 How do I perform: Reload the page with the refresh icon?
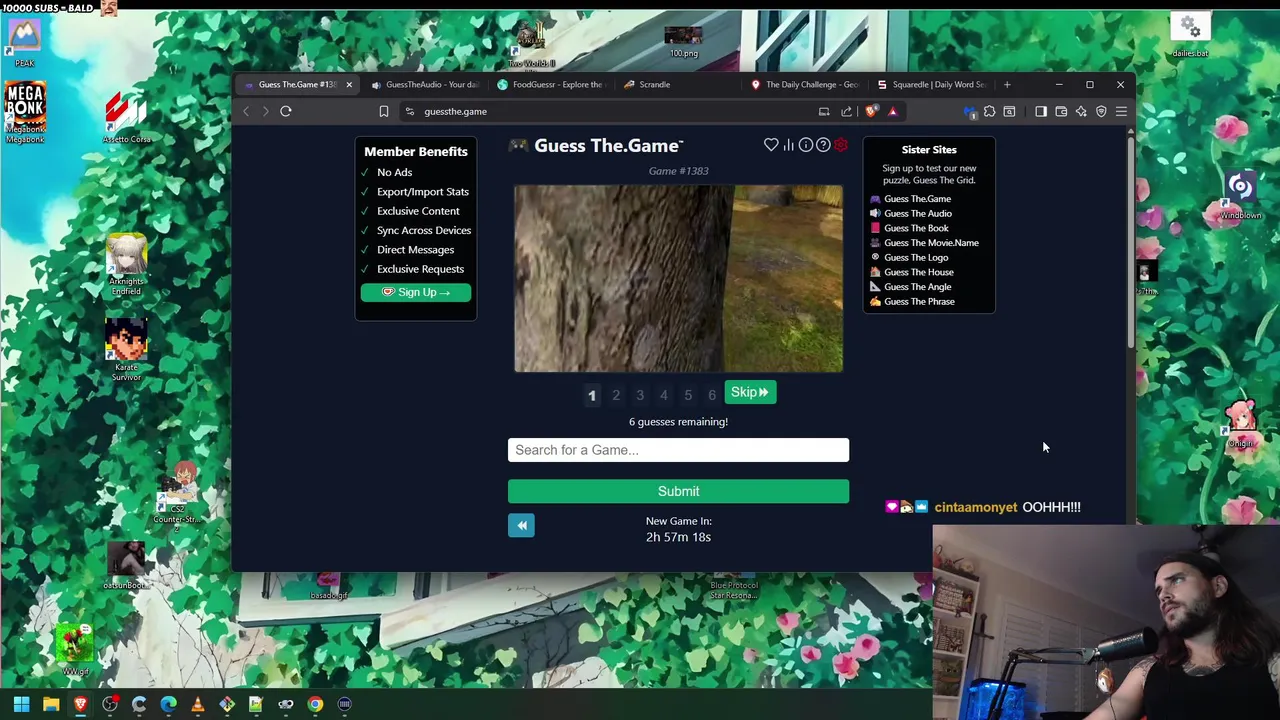[x=286, y=111]
